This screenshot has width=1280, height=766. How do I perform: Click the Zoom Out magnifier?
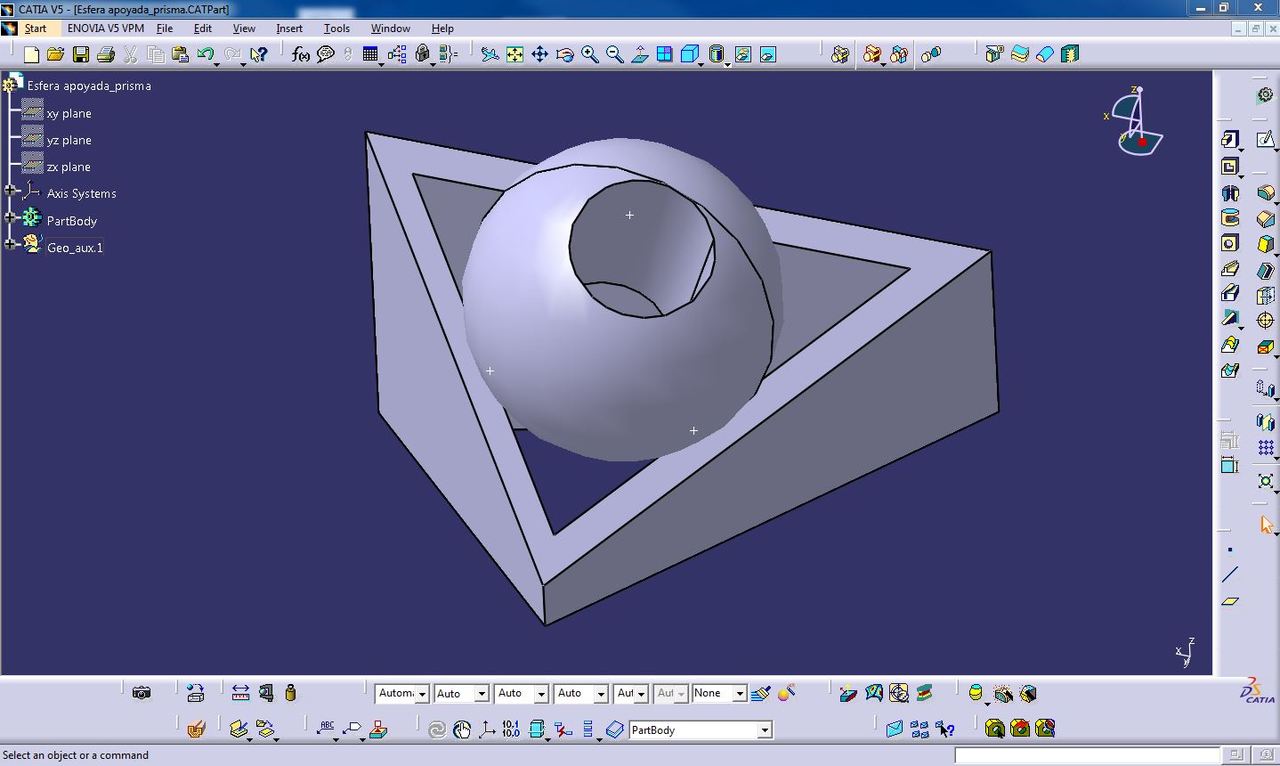point(615,54)
